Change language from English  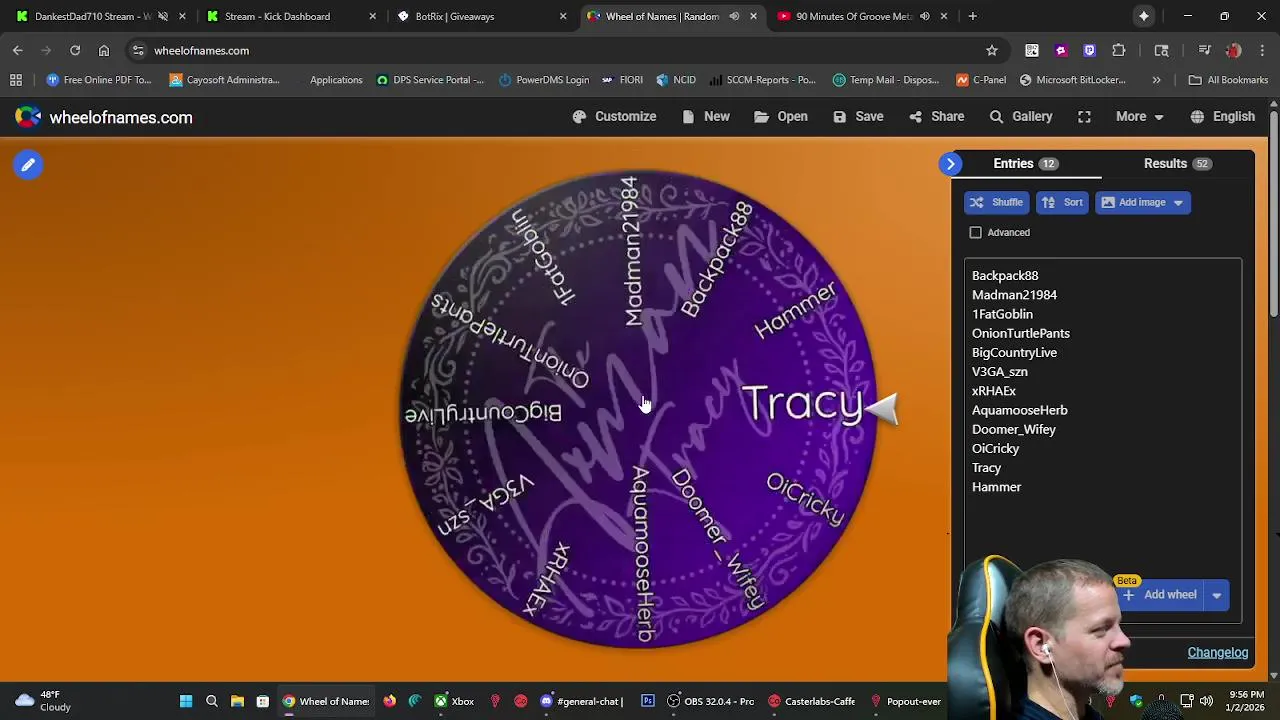click(1222, 117)
